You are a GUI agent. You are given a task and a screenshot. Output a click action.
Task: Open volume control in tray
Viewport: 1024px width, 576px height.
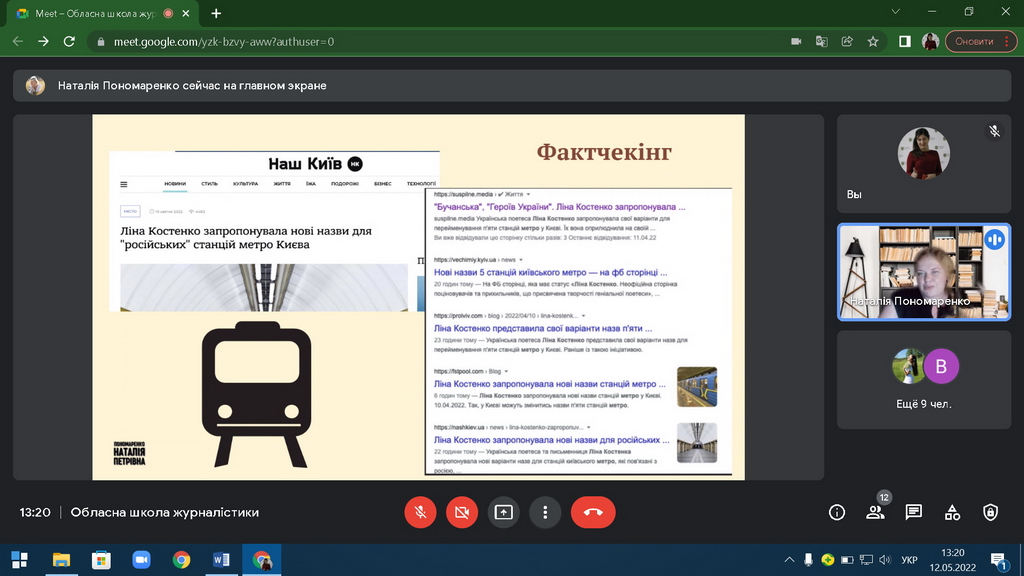coord(885,560)
